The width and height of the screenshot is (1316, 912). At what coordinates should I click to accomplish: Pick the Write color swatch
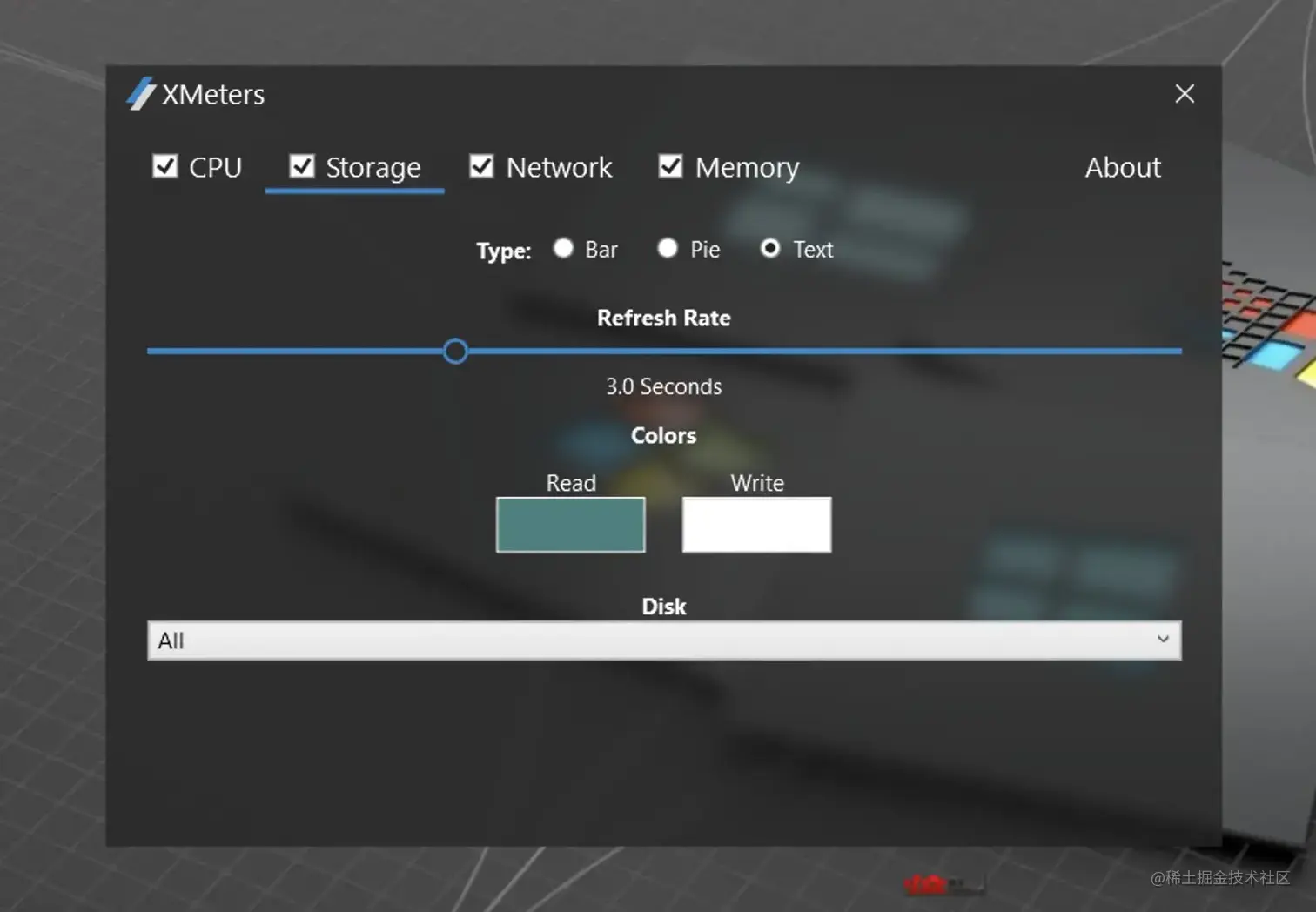[x=756, y=525]
